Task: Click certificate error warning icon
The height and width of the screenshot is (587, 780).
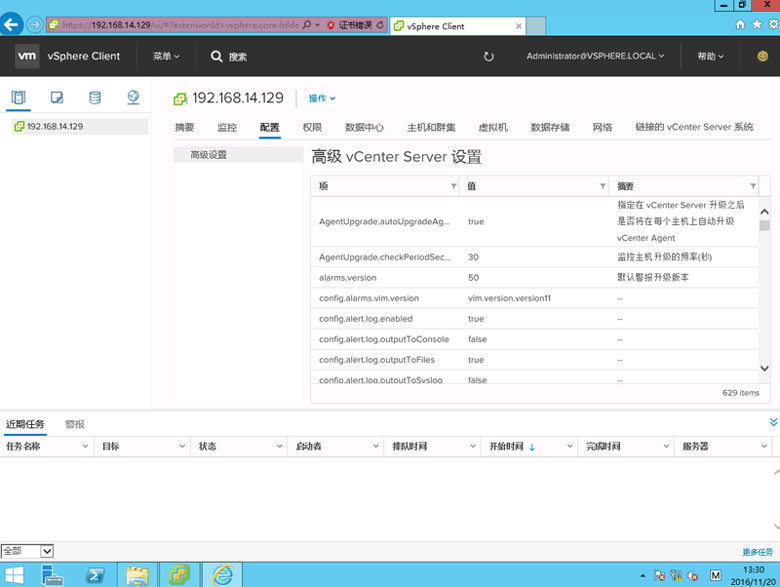Action: tap(331, 25)
